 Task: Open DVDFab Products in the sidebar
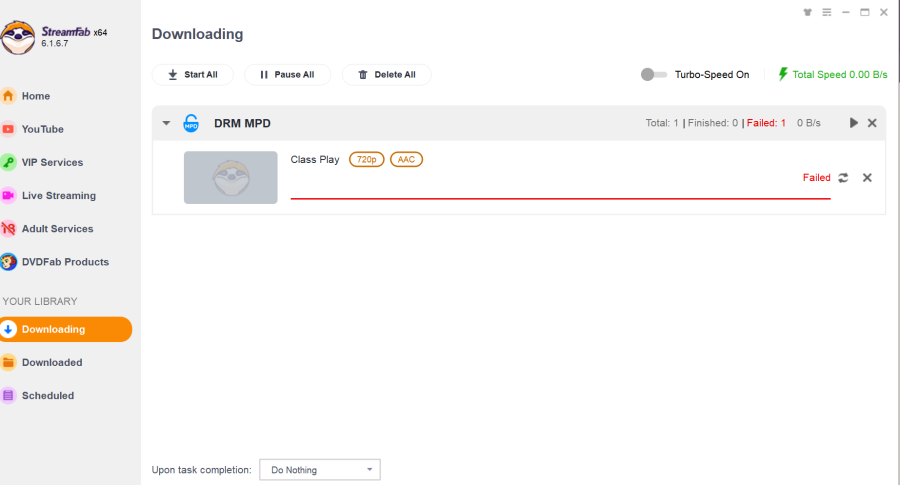click(x=65, y=262)
